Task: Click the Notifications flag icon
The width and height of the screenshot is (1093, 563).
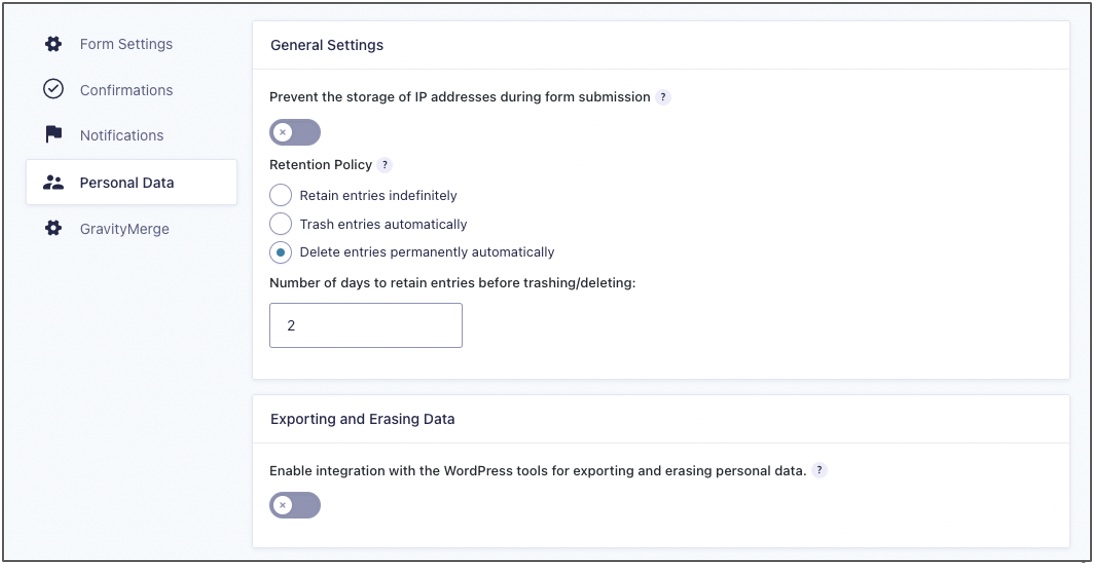Action: [53, 135]
